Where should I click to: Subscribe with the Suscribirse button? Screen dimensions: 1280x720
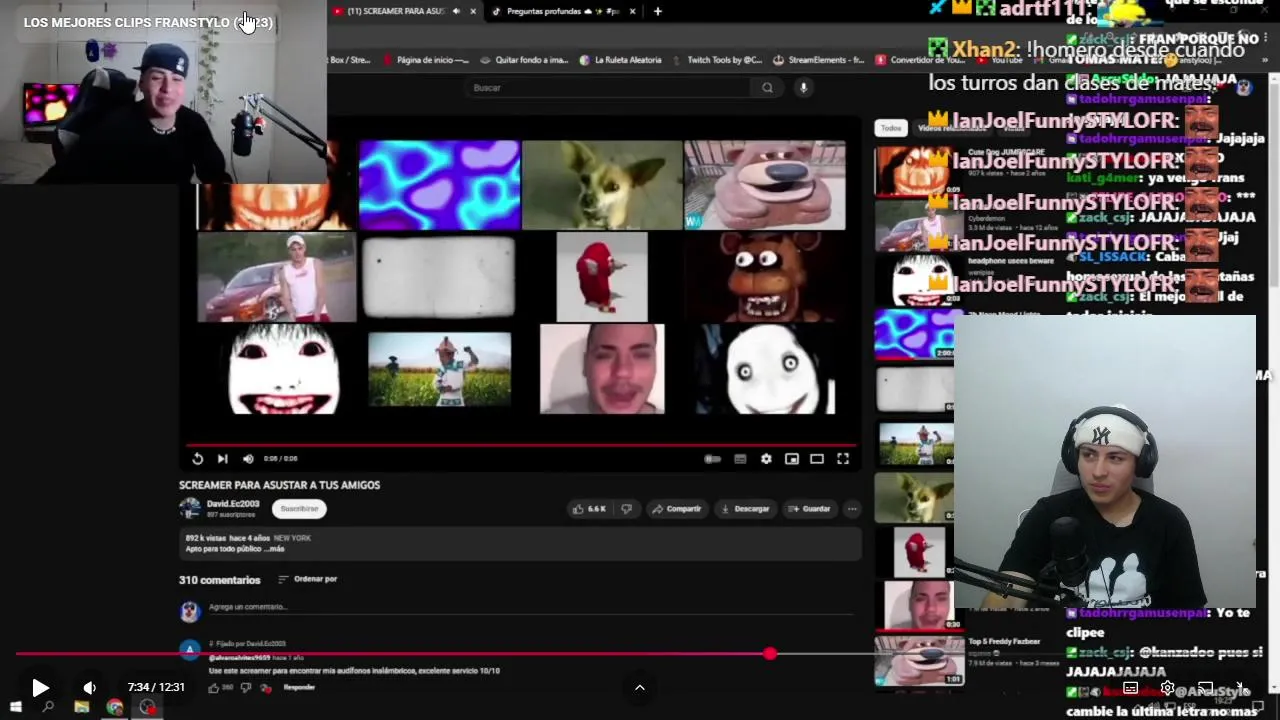pyautogui.click(x=299, y=509)
